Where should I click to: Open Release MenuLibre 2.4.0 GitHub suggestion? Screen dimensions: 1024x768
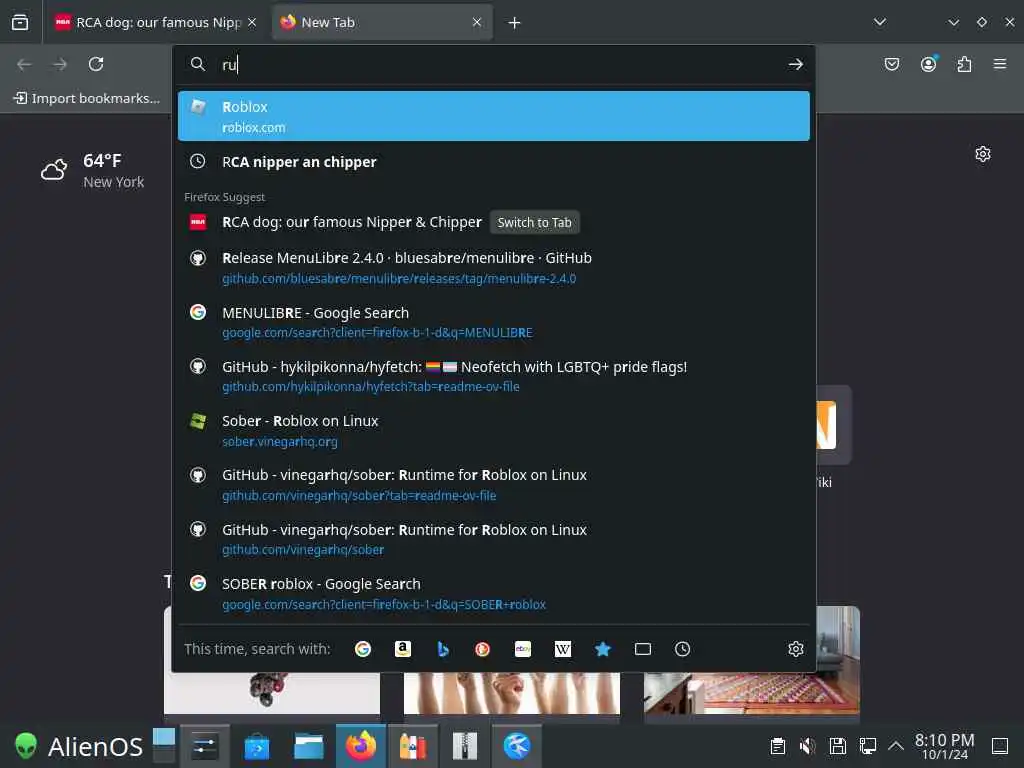click(494, 268)
